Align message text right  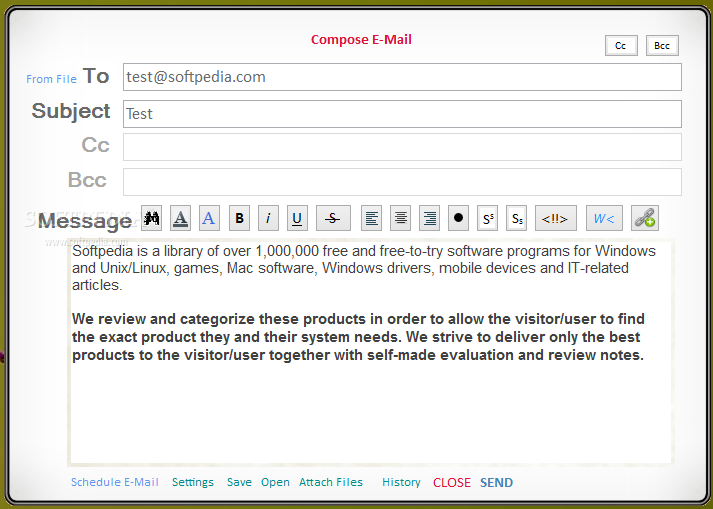pos(429,218)
